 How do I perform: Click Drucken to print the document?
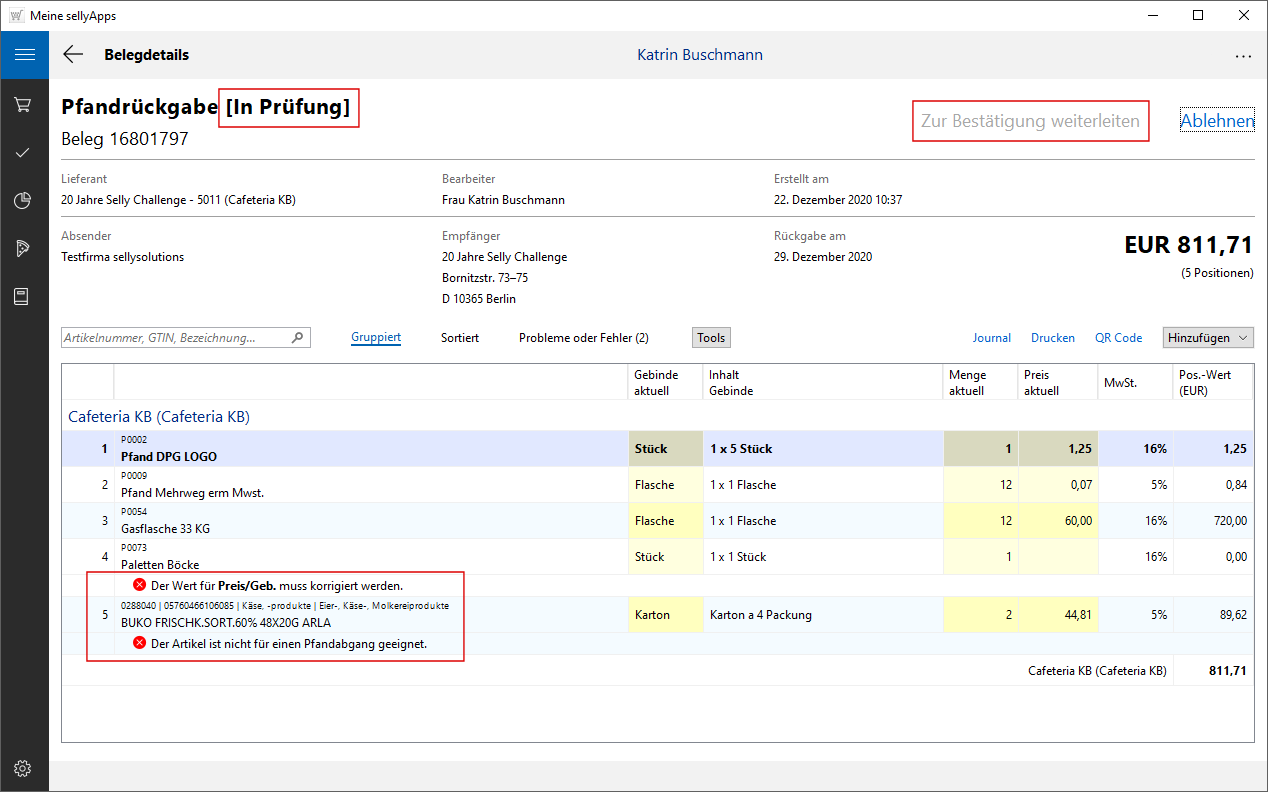pos(1053,338)
